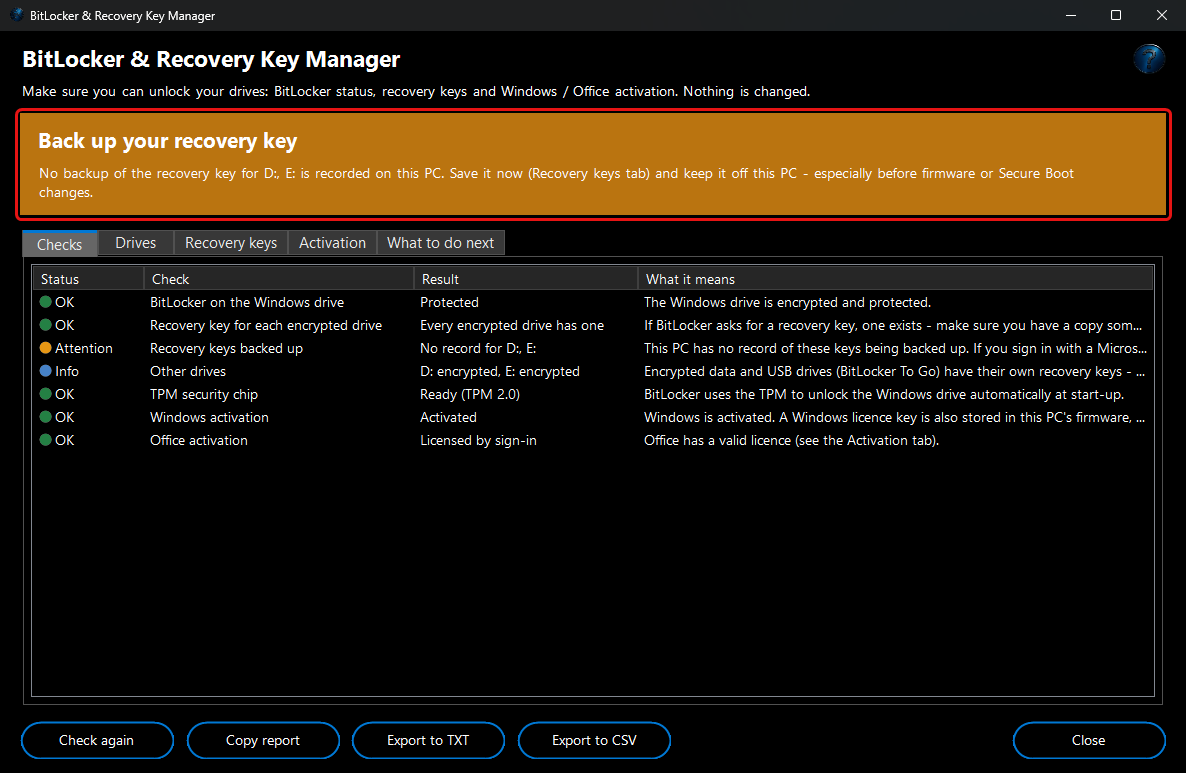Viewport: 1186px width, 773px height.
Task: Click 'D: encrypted, E: encrypted' result
Action: tap(500, 371)
